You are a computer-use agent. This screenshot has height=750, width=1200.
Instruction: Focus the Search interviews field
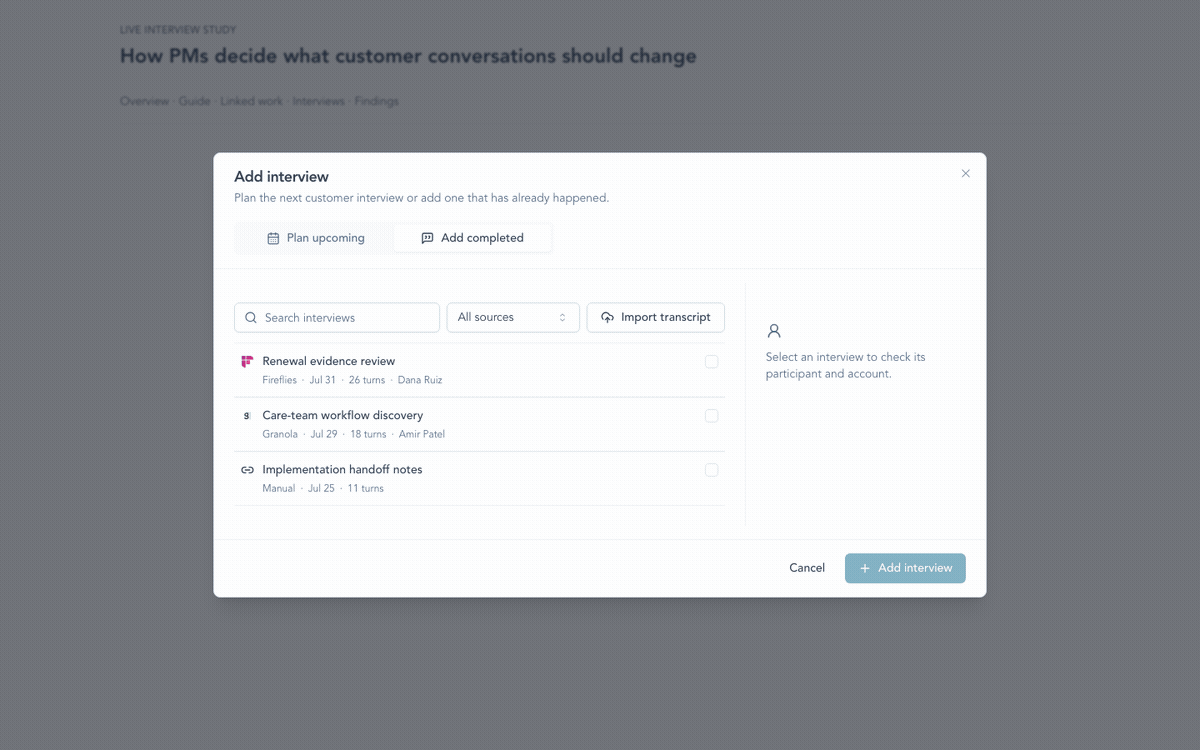point(337,318)
